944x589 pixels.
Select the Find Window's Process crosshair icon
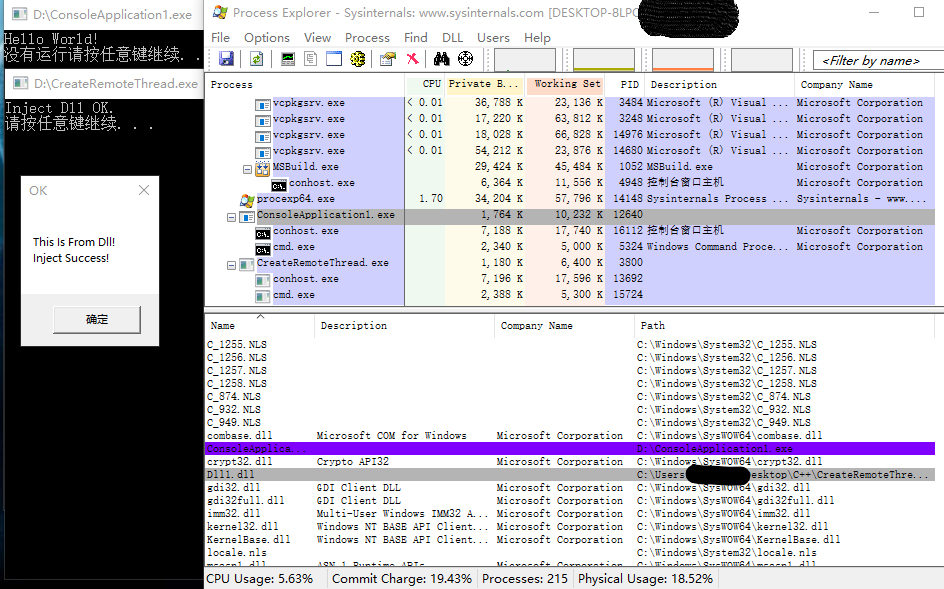[465, 60]
